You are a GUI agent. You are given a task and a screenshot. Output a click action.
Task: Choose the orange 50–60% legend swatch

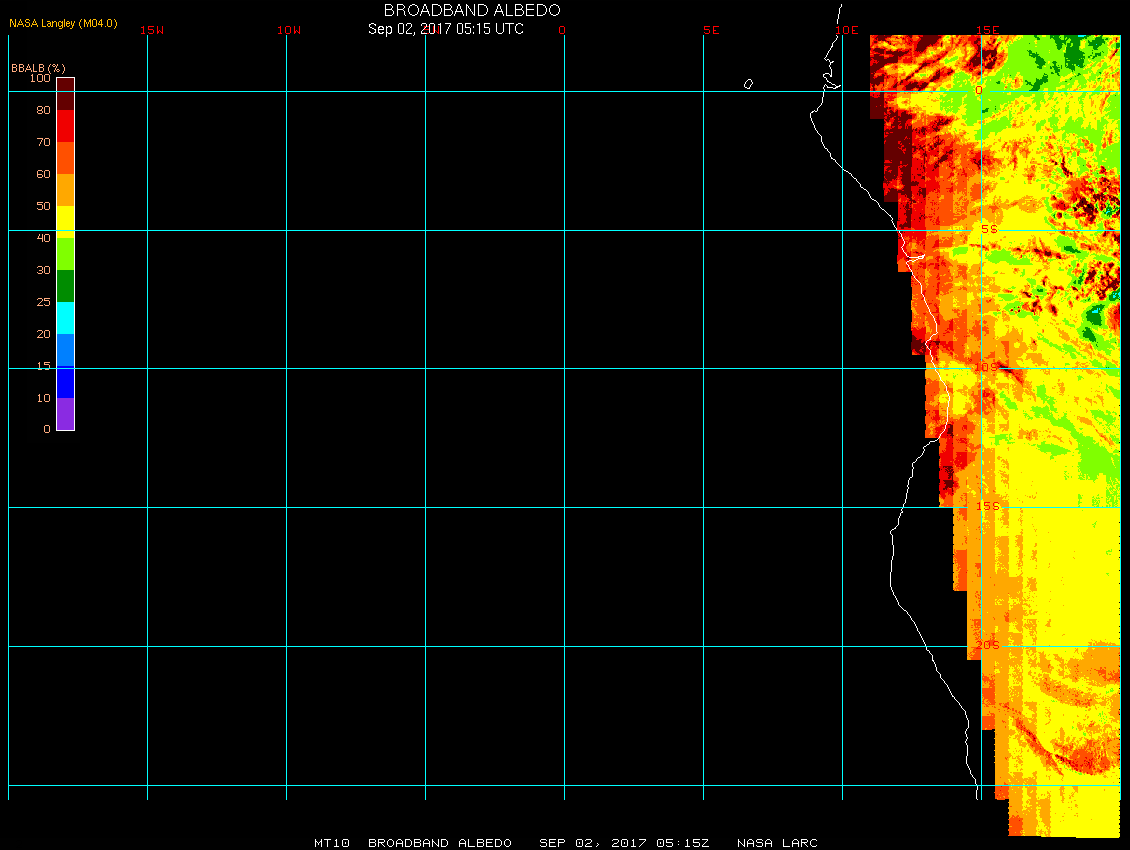[65, 189]
